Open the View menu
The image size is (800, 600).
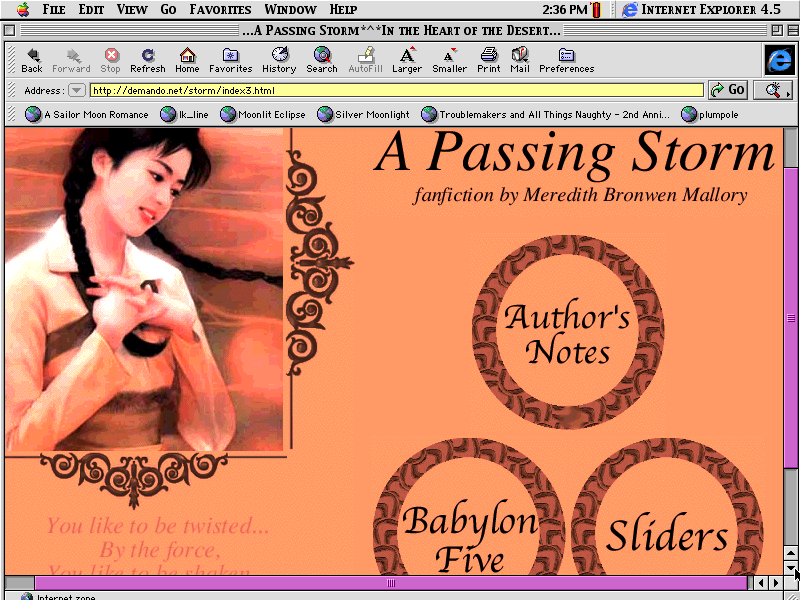(132, 9)
